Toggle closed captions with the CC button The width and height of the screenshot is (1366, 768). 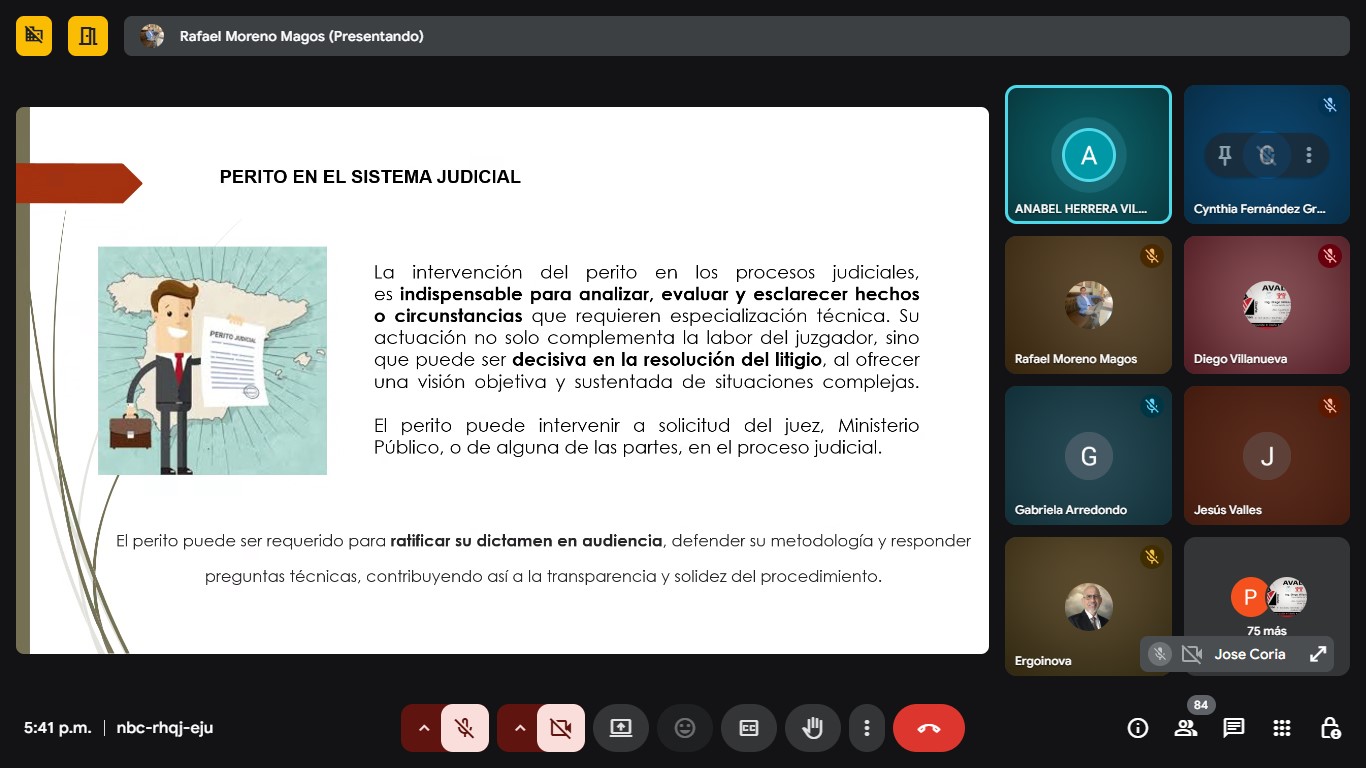749,728
